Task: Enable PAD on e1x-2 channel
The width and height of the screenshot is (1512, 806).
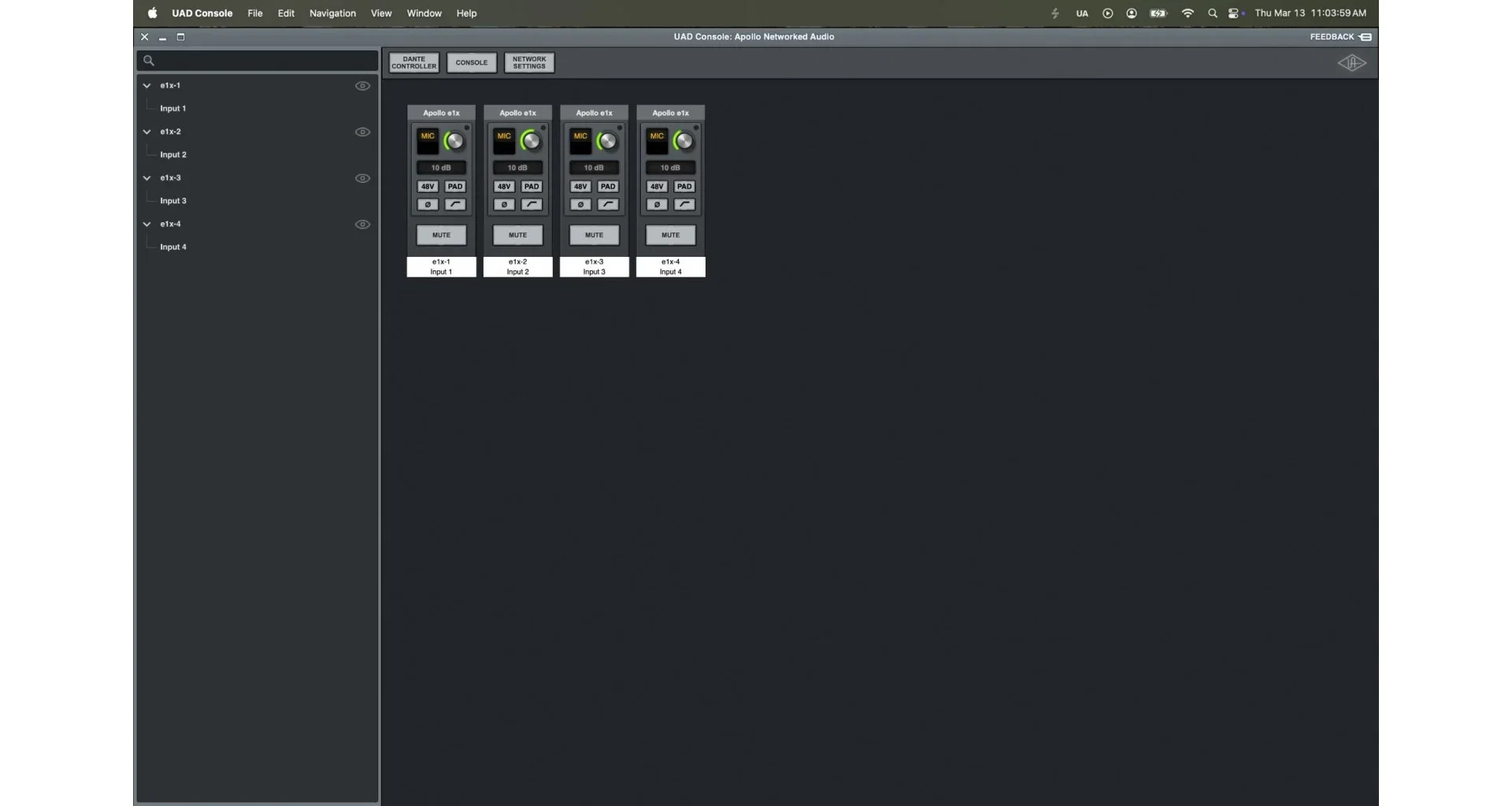Action: [532, 187]
